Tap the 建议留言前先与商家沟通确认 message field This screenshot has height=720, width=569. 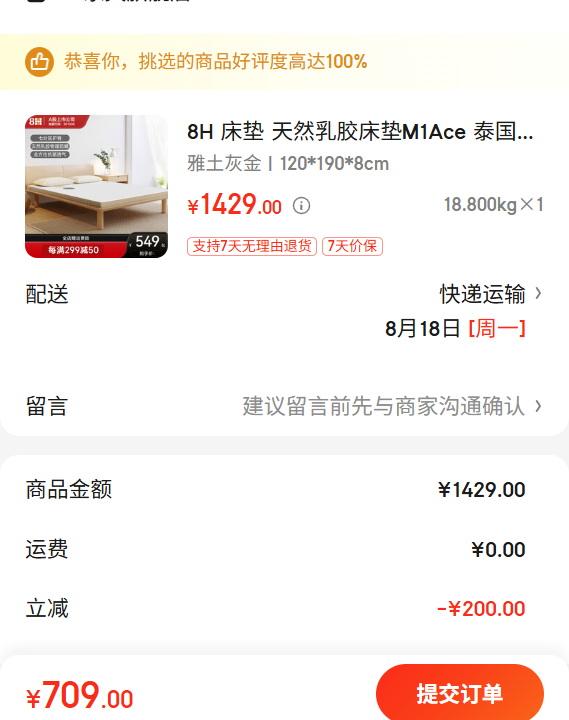tap(383, 406)
